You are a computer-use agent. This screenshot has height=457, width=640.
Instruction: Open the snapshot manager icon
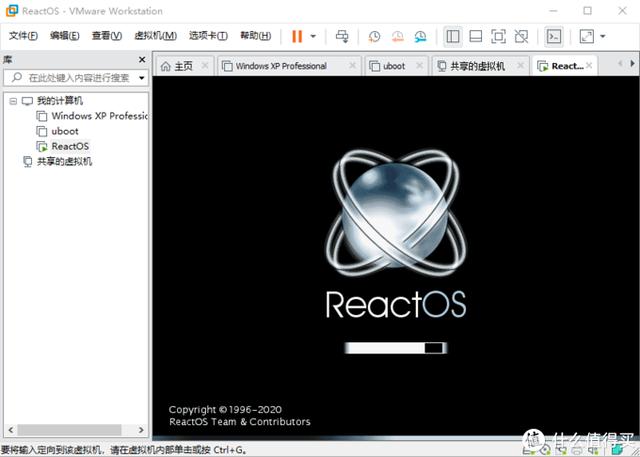click(x=420, y=36)
